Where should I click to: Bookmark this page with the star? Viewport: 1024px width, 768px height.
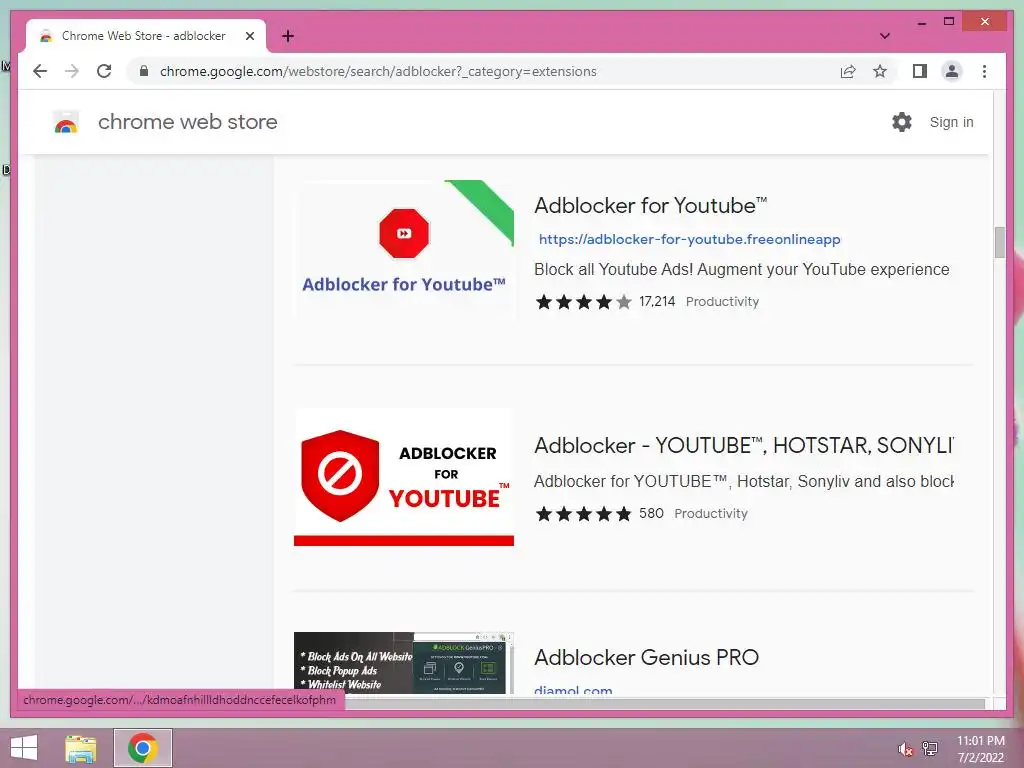click(880, 71)
